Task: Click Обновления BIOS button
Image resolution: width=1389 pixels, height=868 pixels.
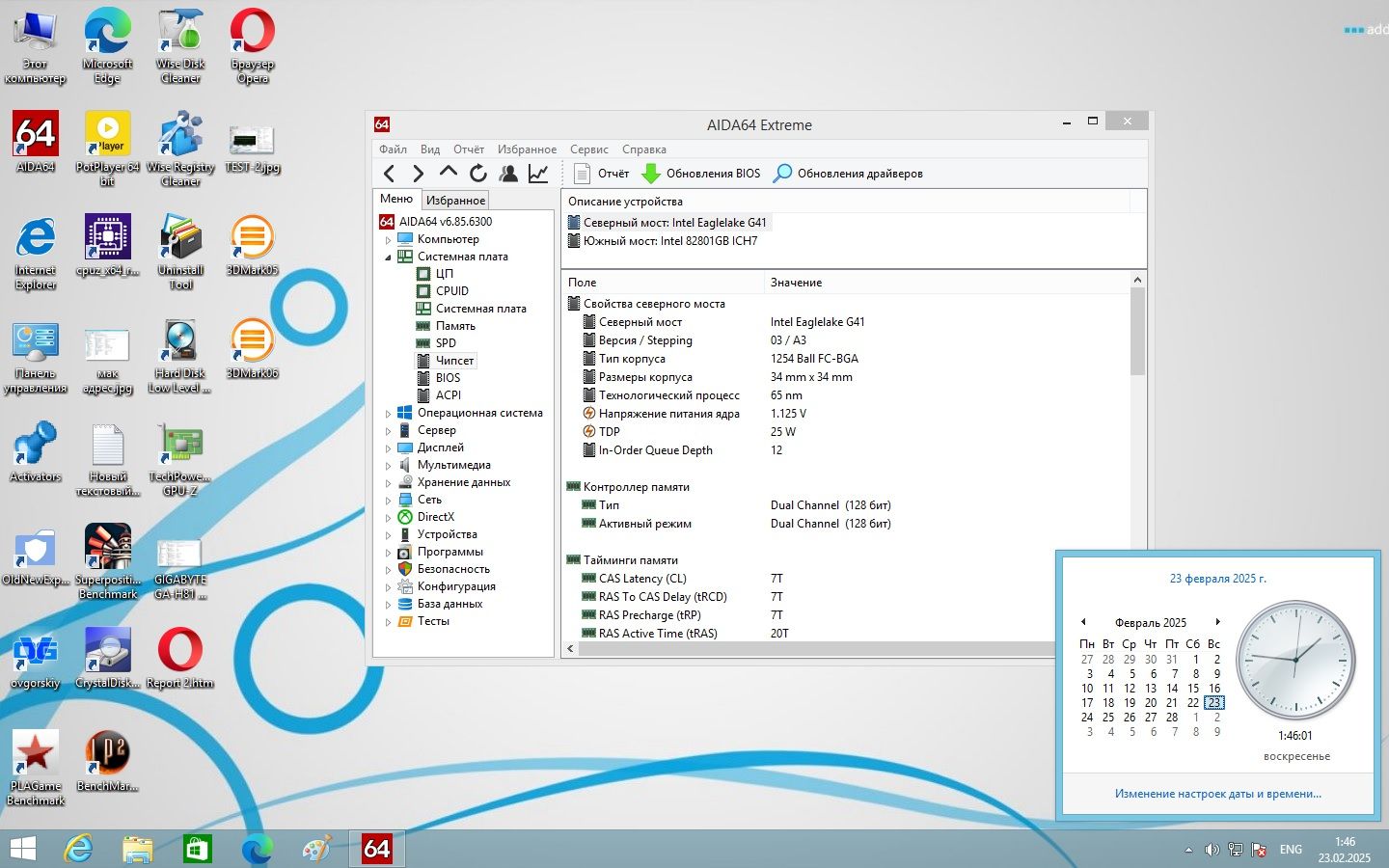Action: point(701,174)
